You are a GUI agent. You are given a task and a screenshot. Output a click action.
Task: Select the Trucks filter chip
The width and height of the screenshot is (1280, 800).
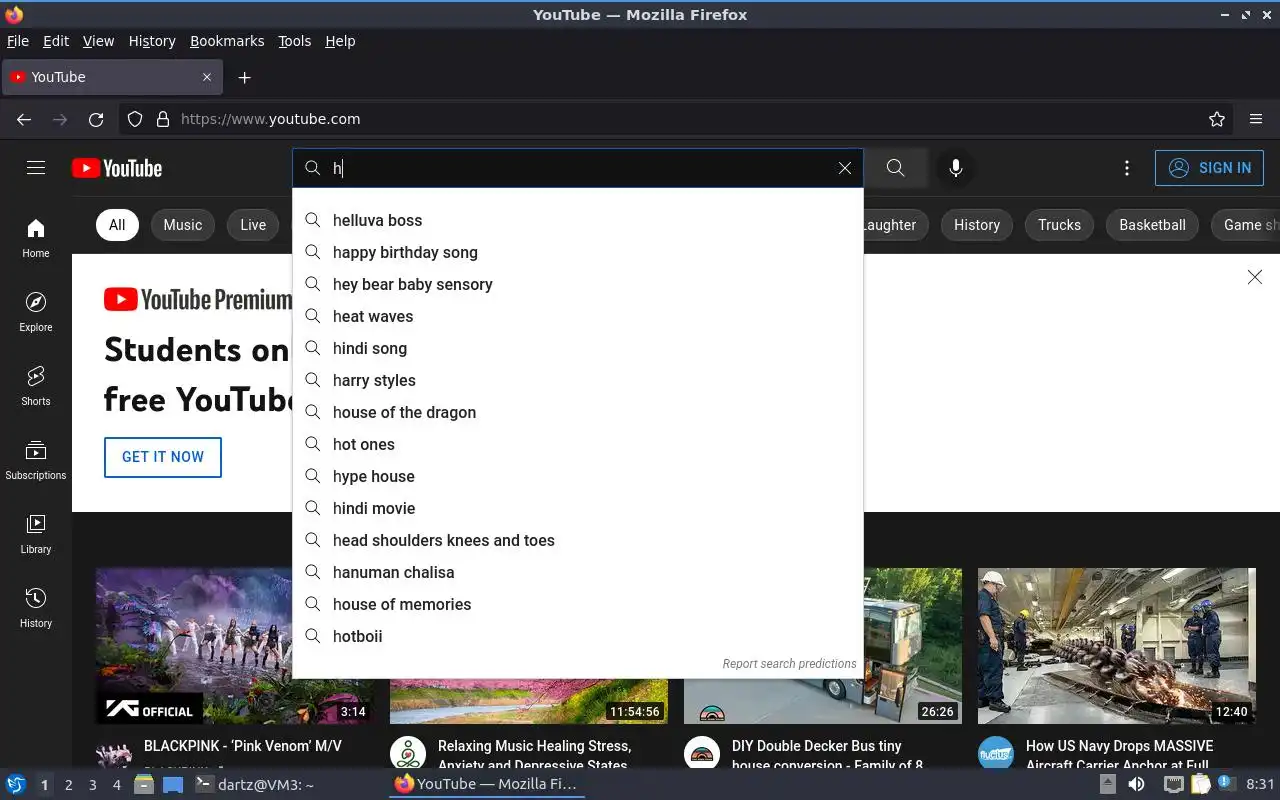pyautogui.click(x=1059, y=225)
